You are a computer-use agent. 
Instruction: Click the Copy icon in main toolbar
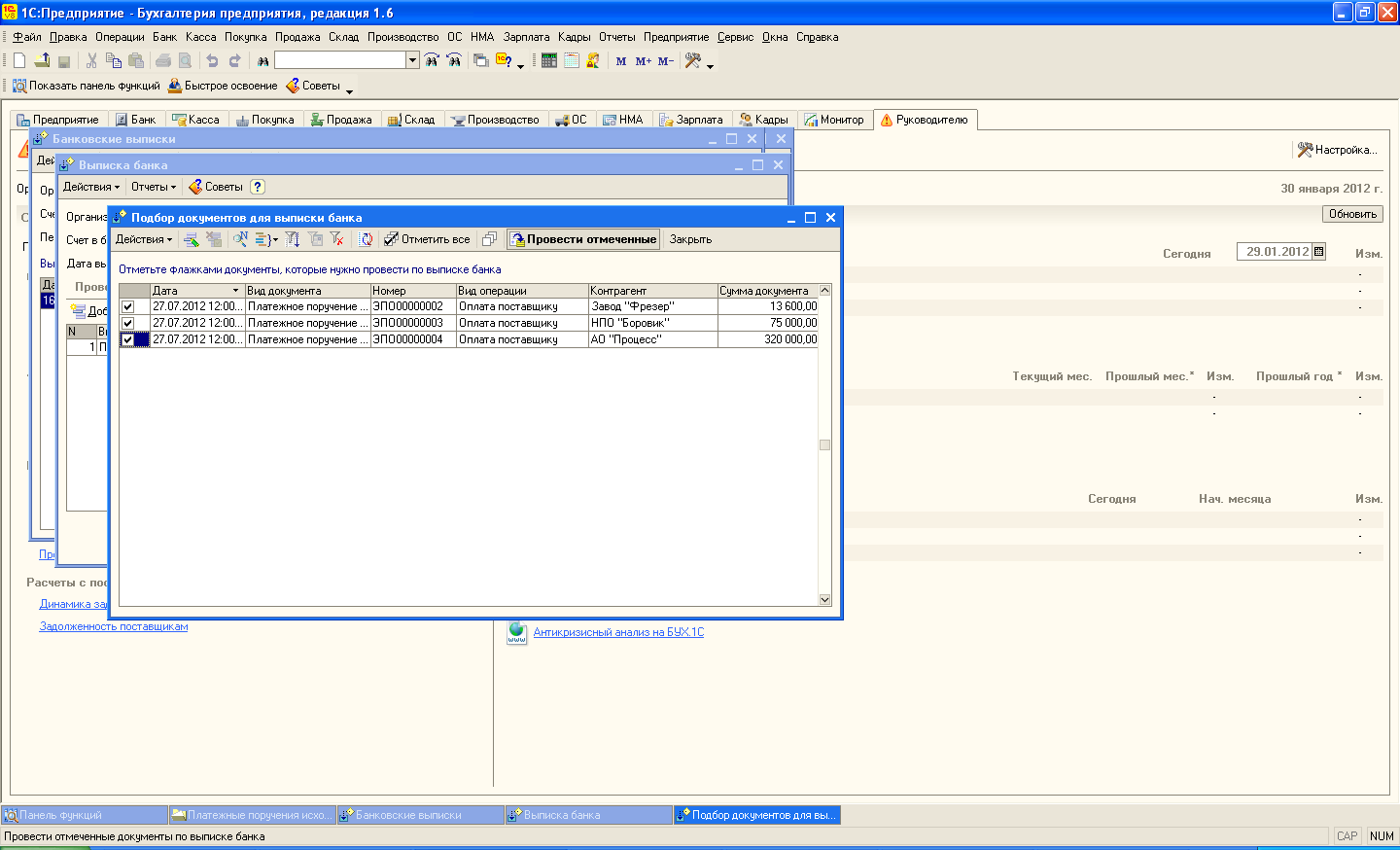114,60
